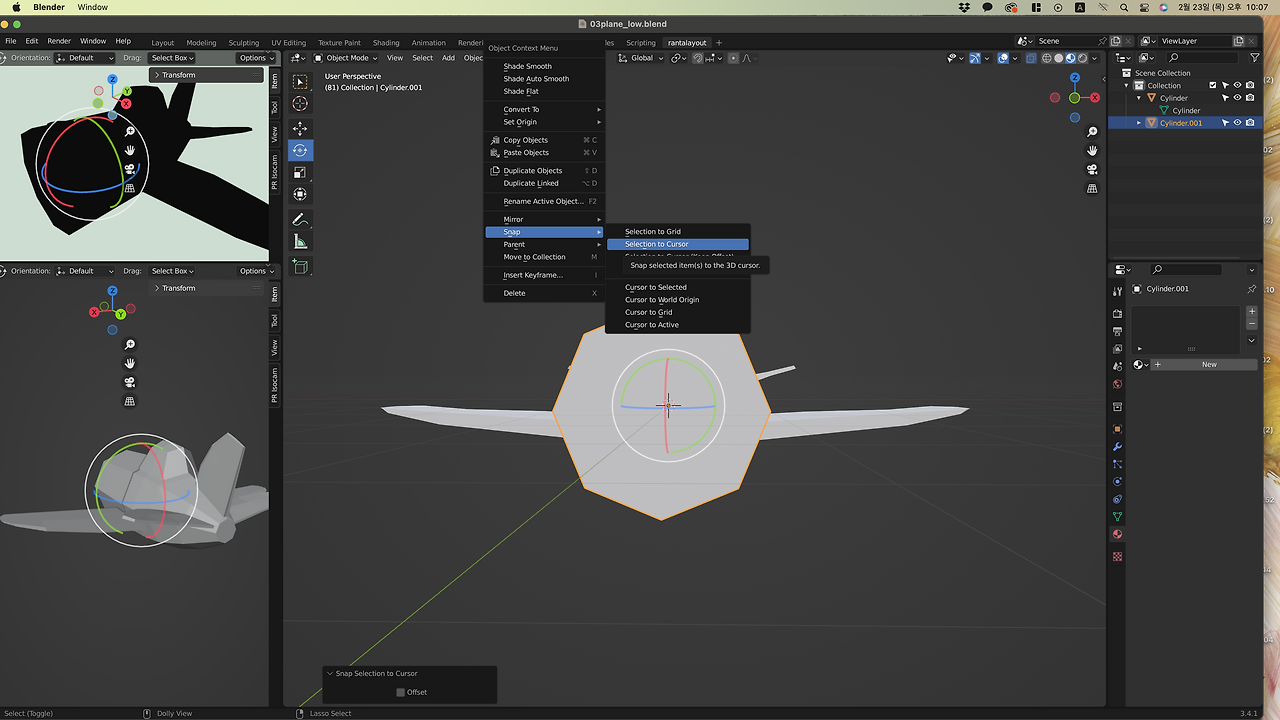Enable the Offset checkbox in Snap panel

click(x=401, y=692)
